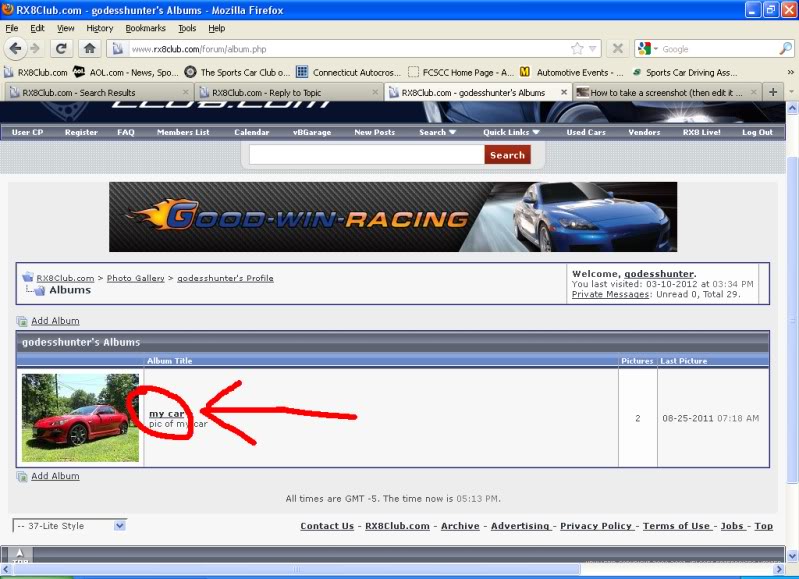The width and height of the screenshot is (799, 579).
Task: Bookmark this page using the star icon
Action: click(x=577, y=49)
